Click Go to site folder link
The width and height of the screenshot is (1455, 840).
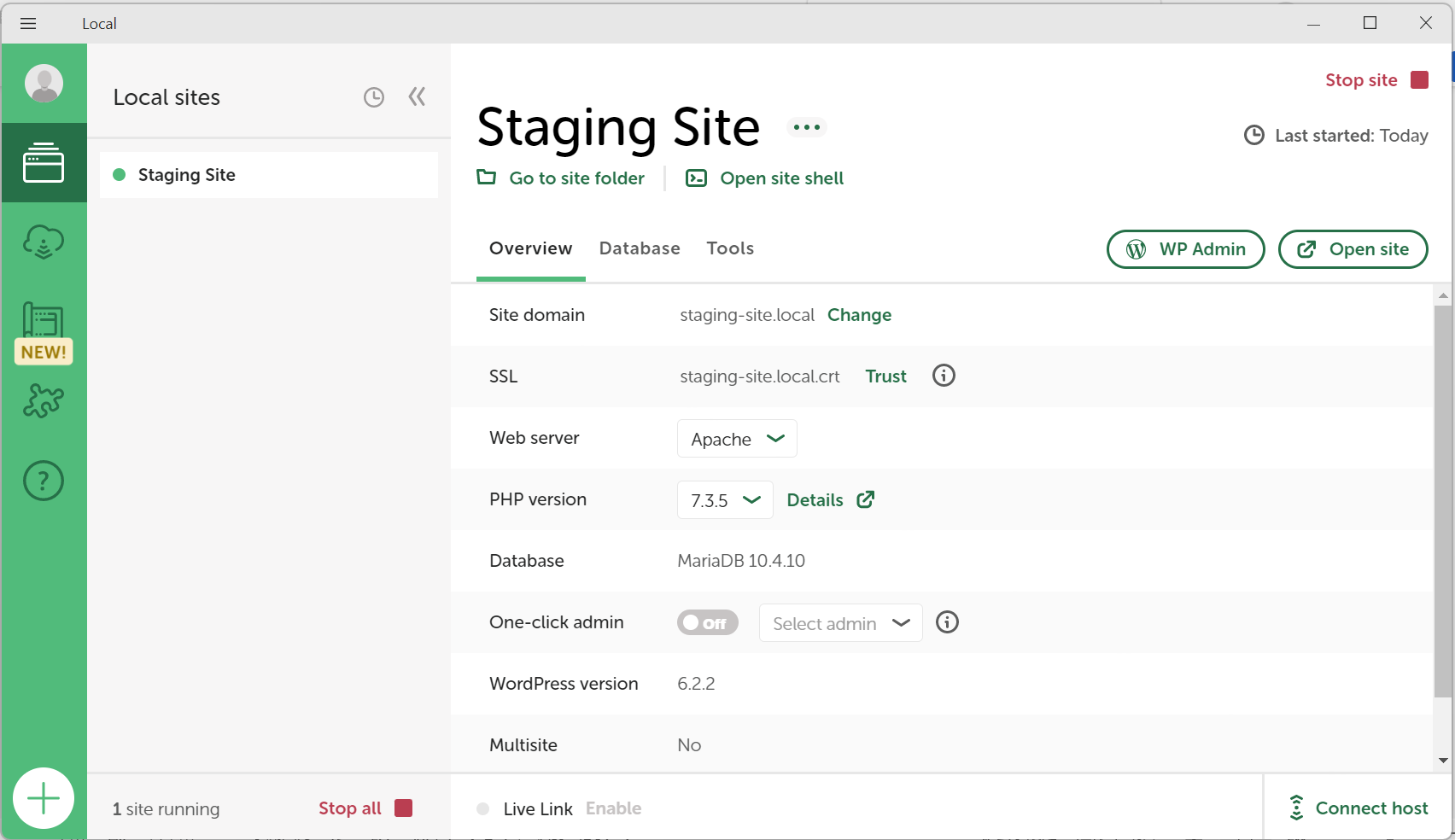[x=576, y=178]
